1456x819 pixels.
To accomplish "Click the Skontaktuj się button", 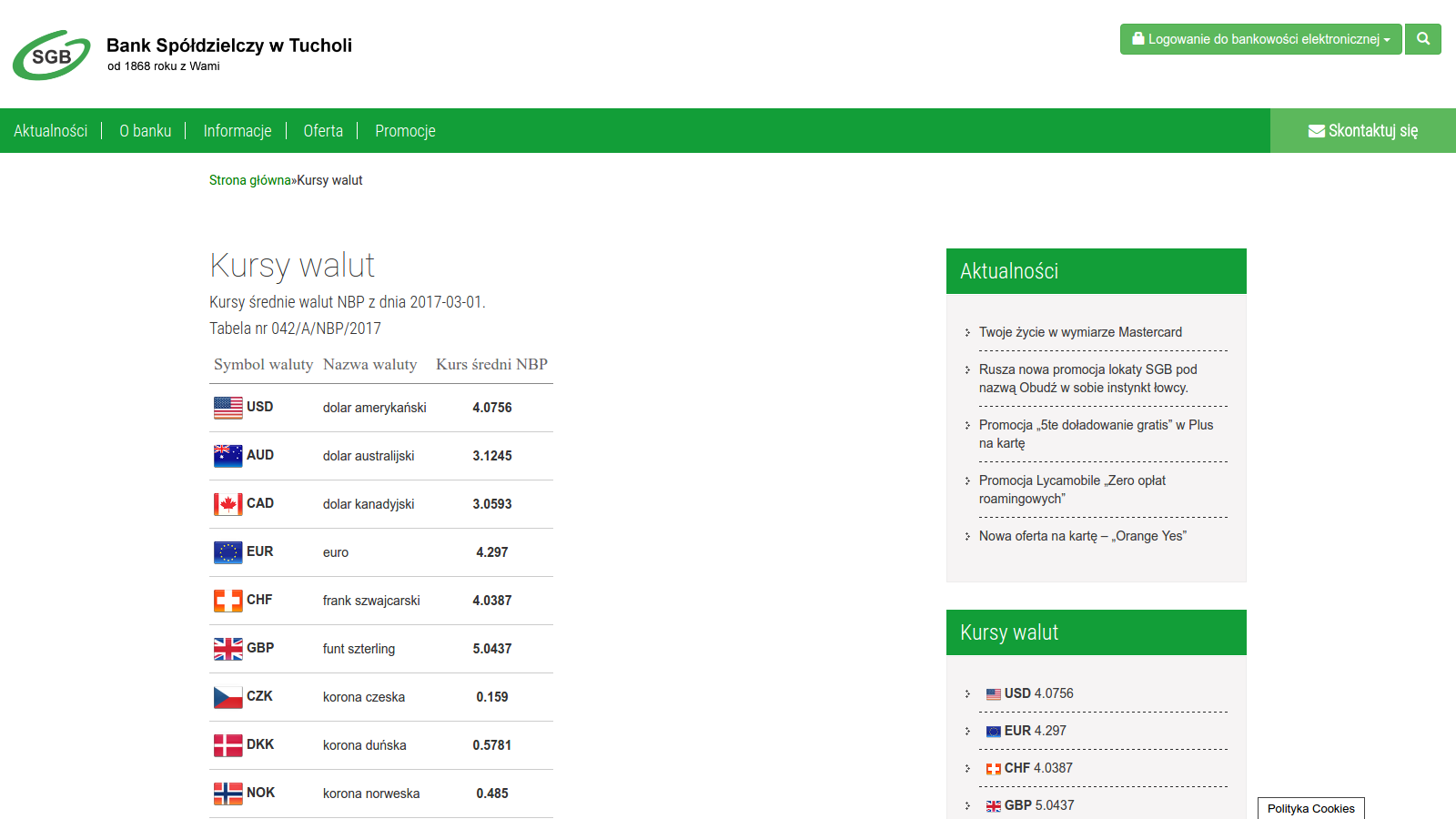I will (1362, 131).
